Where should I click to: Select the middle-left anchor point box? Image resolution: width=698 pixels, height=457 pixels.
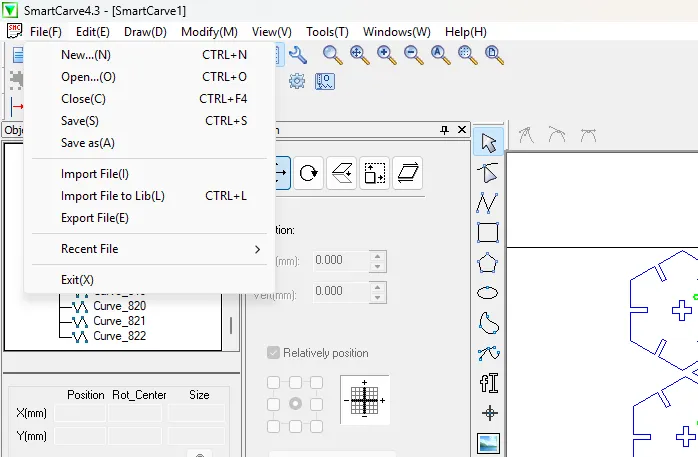pyautogui.click(x=273, y=404)
